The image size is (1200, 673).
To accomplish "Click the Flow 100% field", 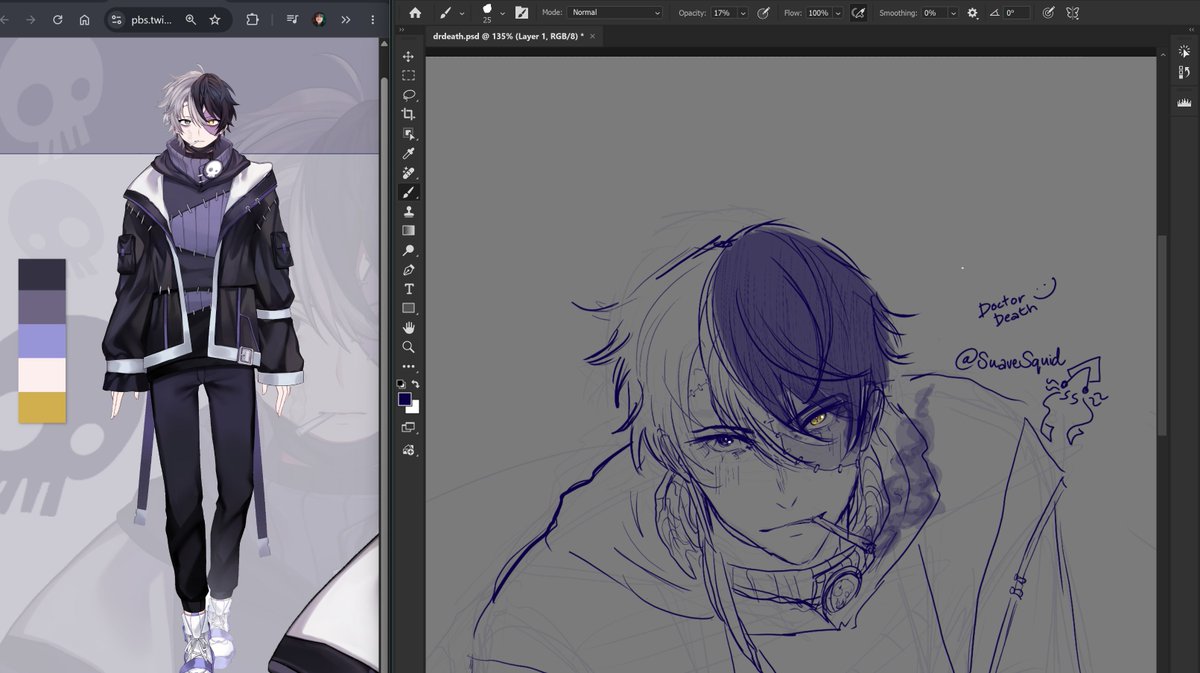I will click(x=818, y=13).
